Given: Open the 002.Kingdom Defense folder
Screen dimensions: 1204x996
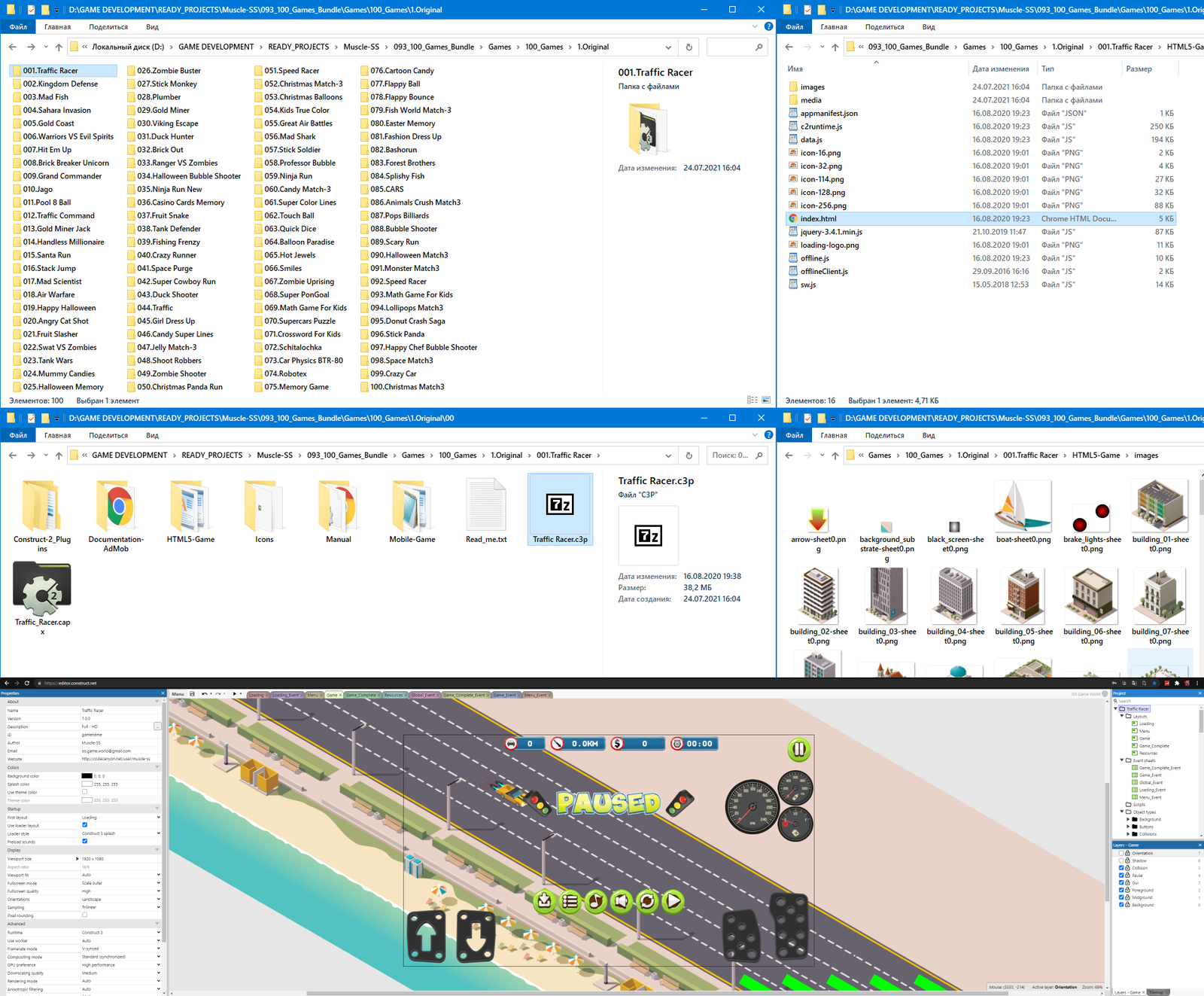Looking at the screenshot, I should pyautogui.click(x=60, y=84).
